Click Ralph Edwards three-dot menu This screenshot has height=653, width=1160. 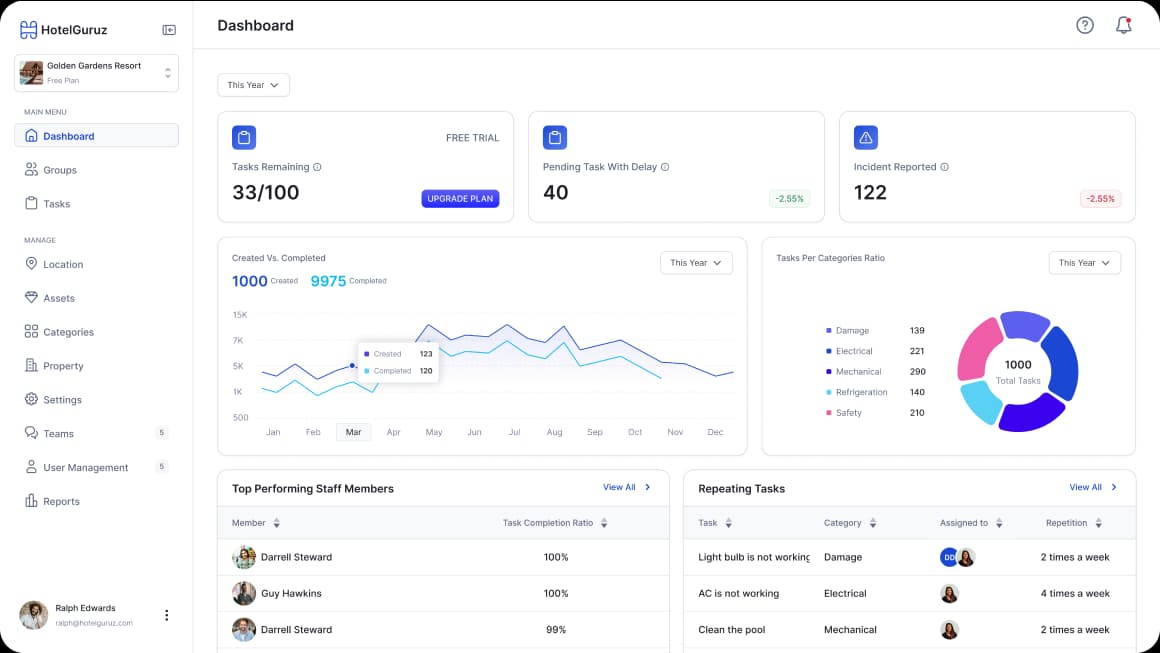(166, 615)
